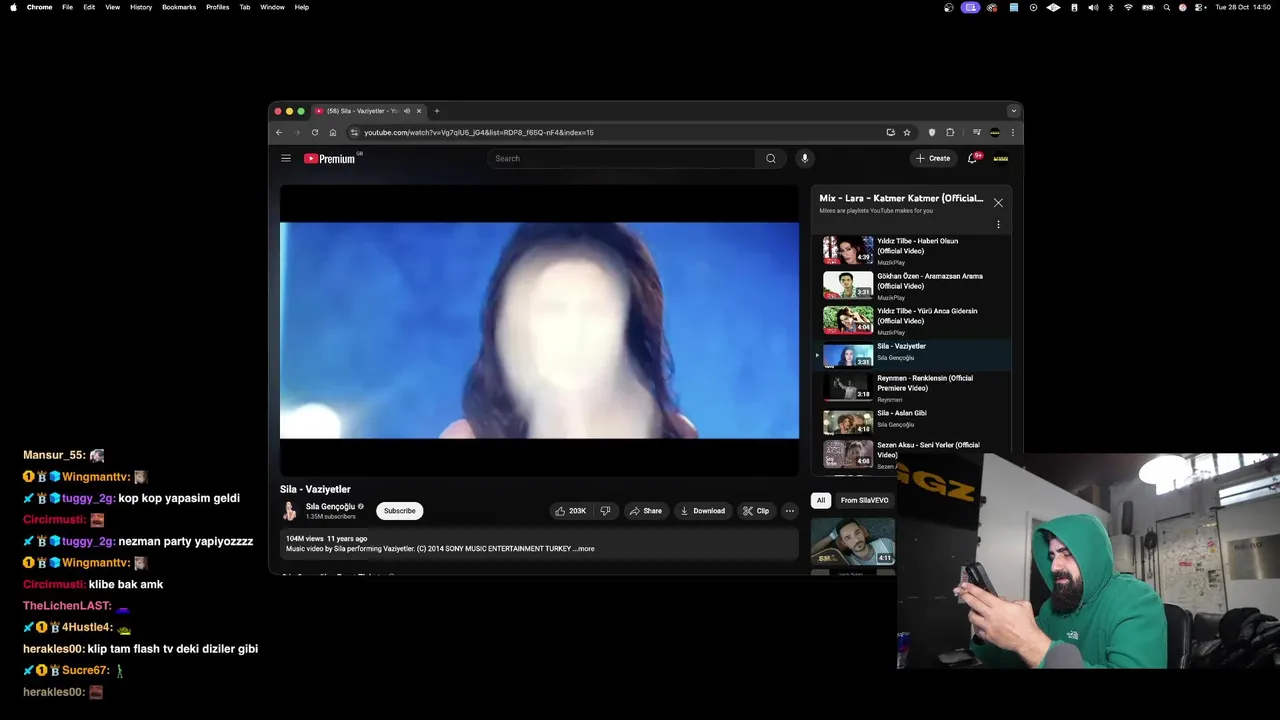Open the 4:11 recommended video thumbnail
This screenshot has width=1280, height=720.
[x=852, y=541]
